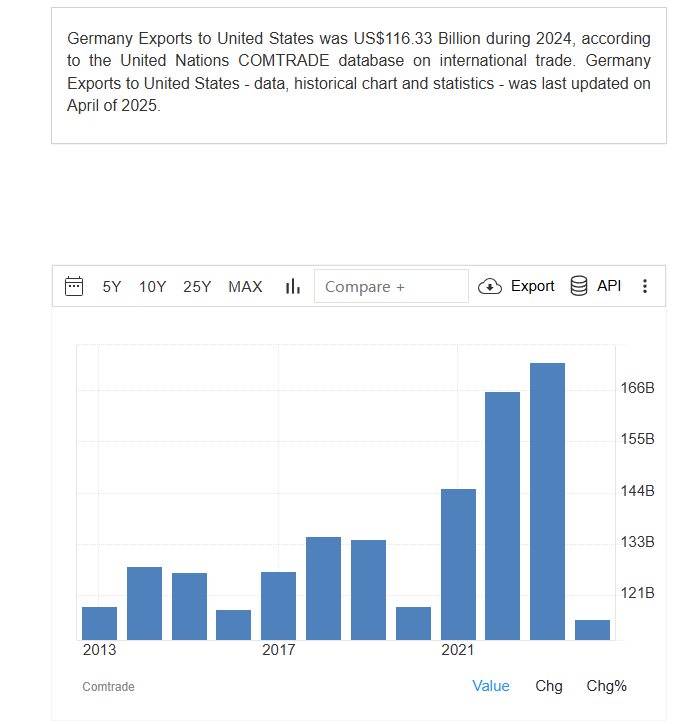Click the 155B axis label
This screenshot has width=685, height=724.
point(637,439)
